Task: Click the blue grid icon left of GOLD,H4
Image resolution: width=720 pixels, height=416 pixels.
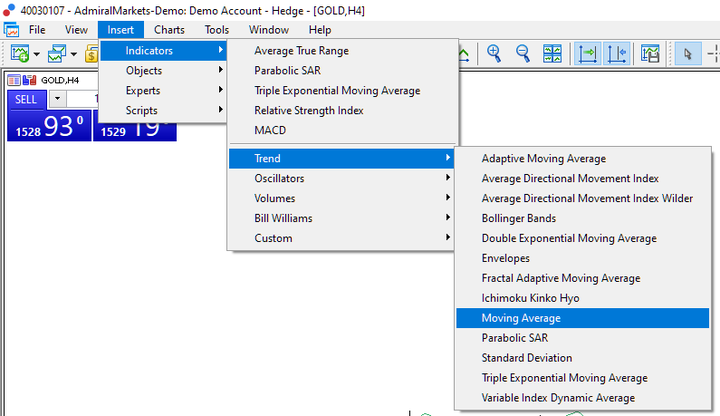Action: (x=14, y=80)
